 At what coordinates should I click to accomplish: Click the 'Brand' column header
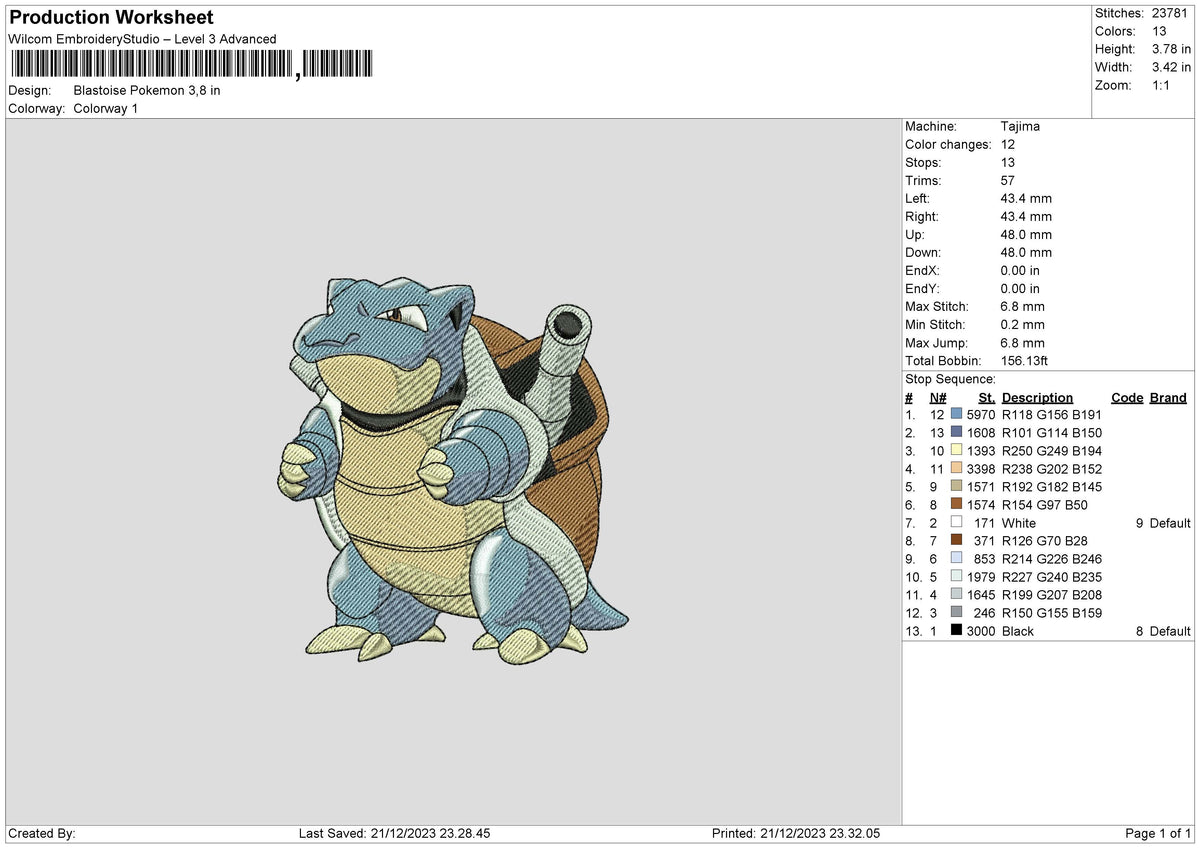coord(1168,397)
